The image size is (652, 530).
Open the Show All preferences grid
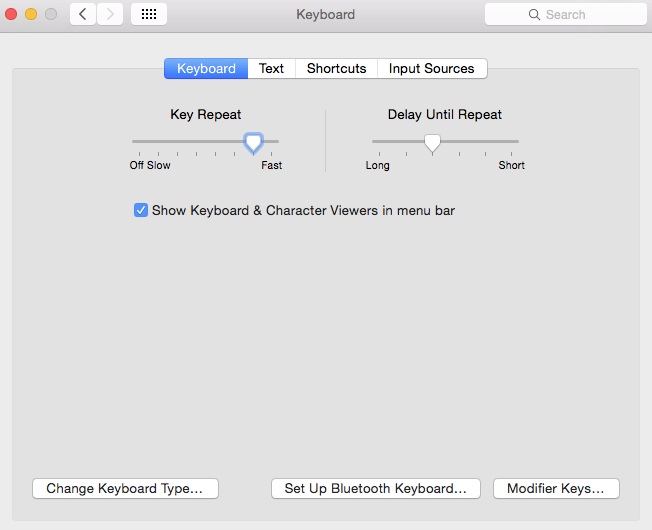point(149,14)
